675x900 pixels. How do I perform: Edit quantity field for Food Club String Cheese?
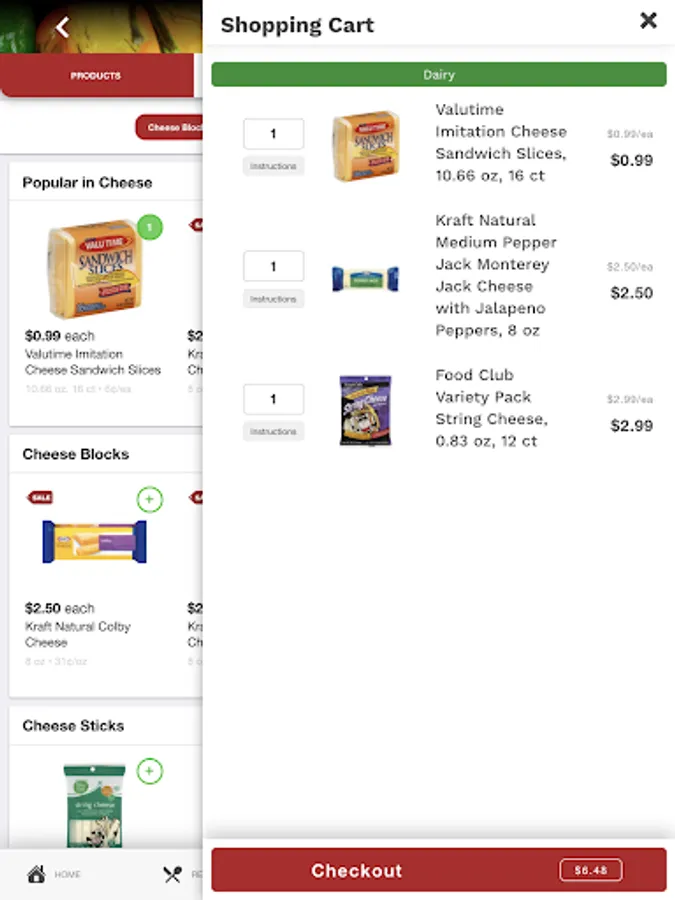(273, 399)
